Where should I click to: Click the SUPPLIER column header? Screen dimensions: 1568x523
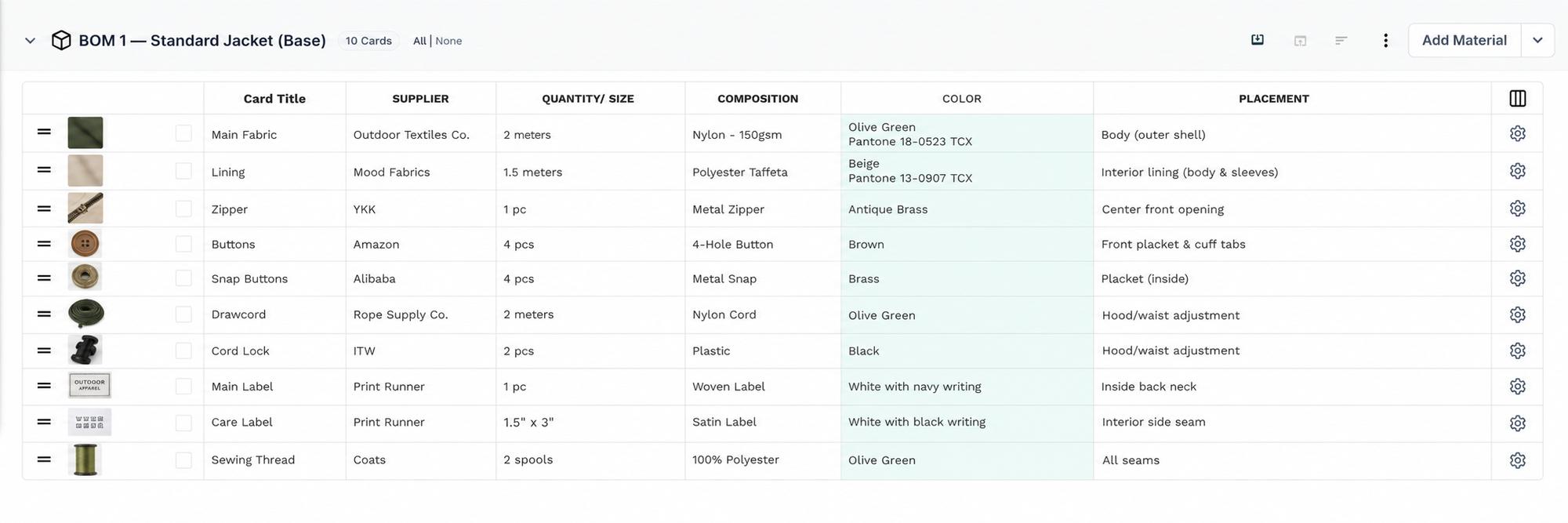(x=421, y=99)
